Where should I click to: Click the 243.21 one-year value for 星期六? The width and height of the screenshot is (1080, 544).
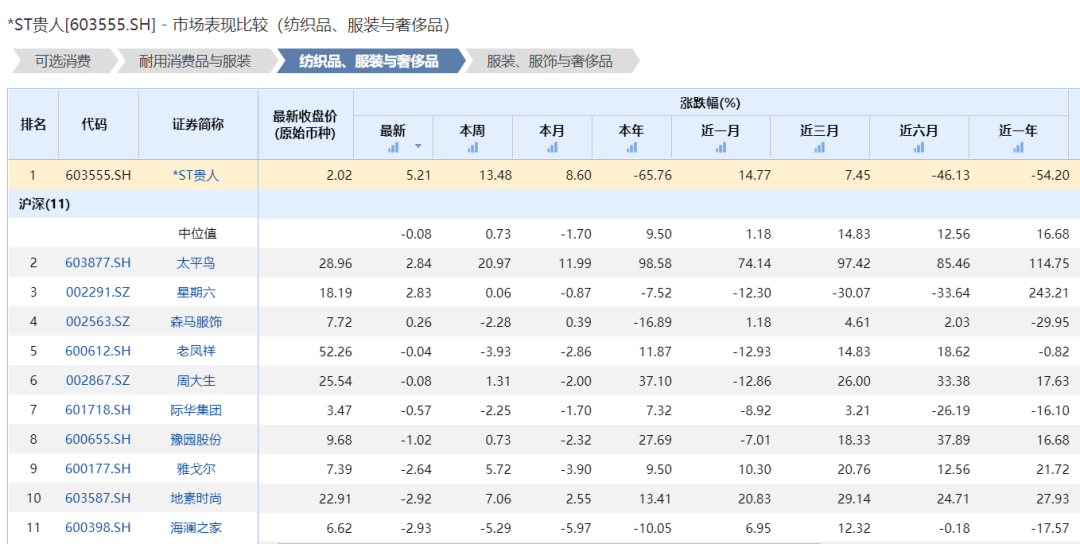[x=1050, y=293]
